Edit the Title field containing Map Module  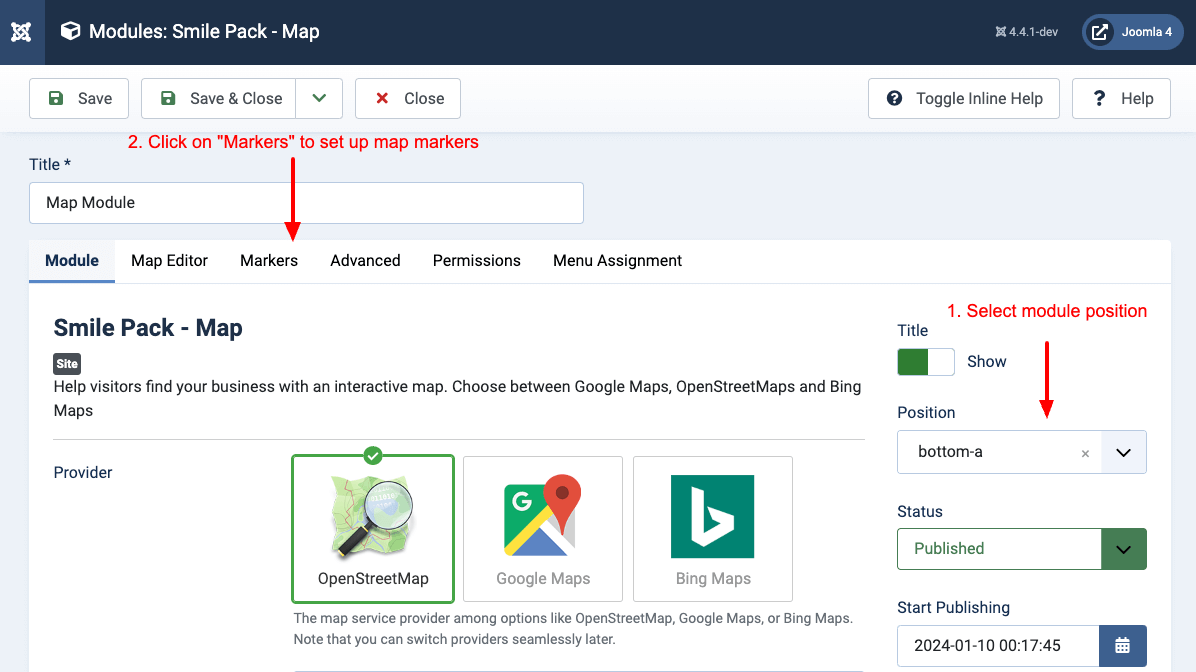pos(307,203)
